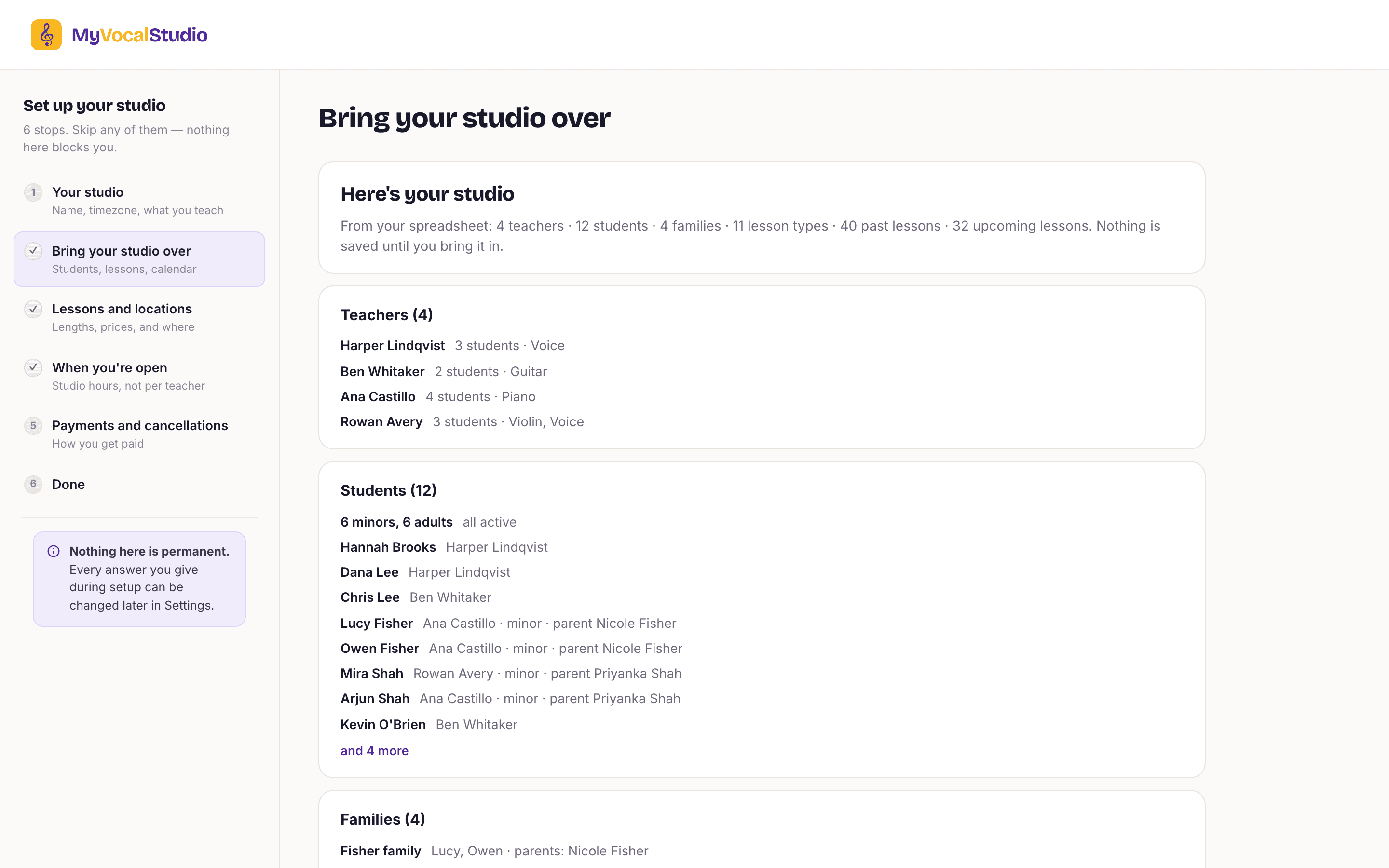Click the step 6 number badge

click(33, 484)
